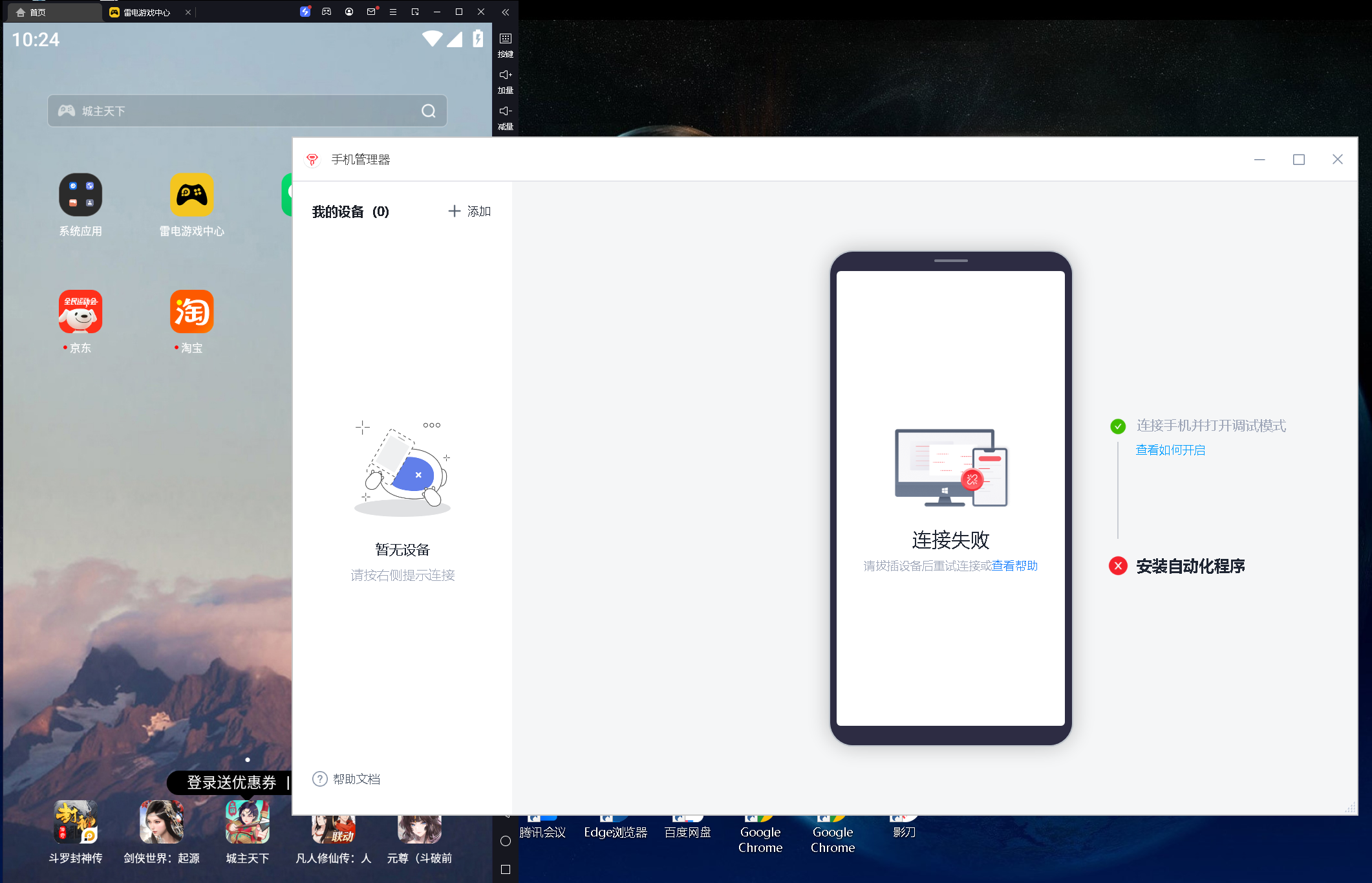1372x883 pixels.
Task: Close the 雷电游戏中心 tab
Action: (188, 12)
